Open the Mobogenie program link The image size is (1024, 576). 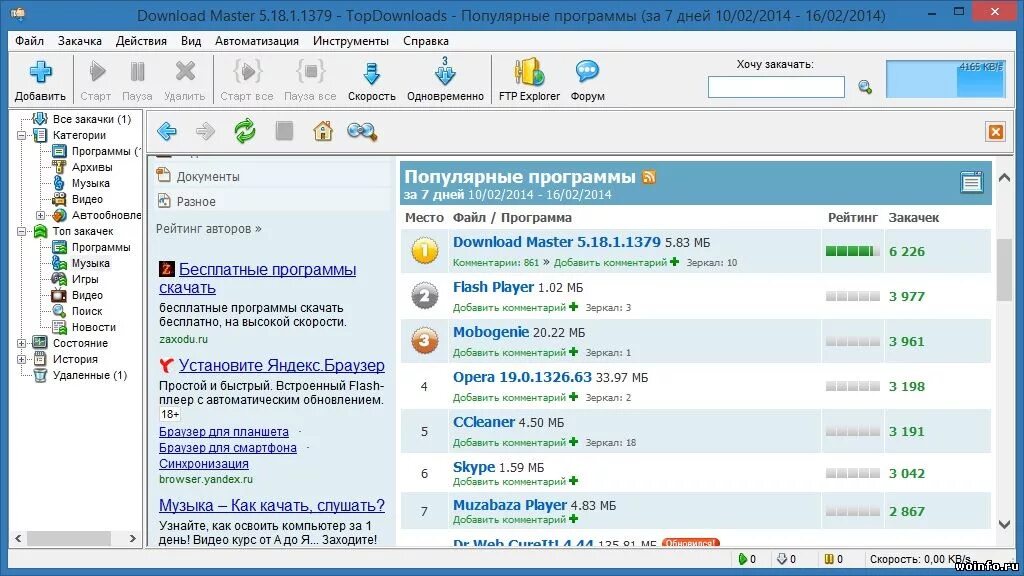(x=490, y=332)
